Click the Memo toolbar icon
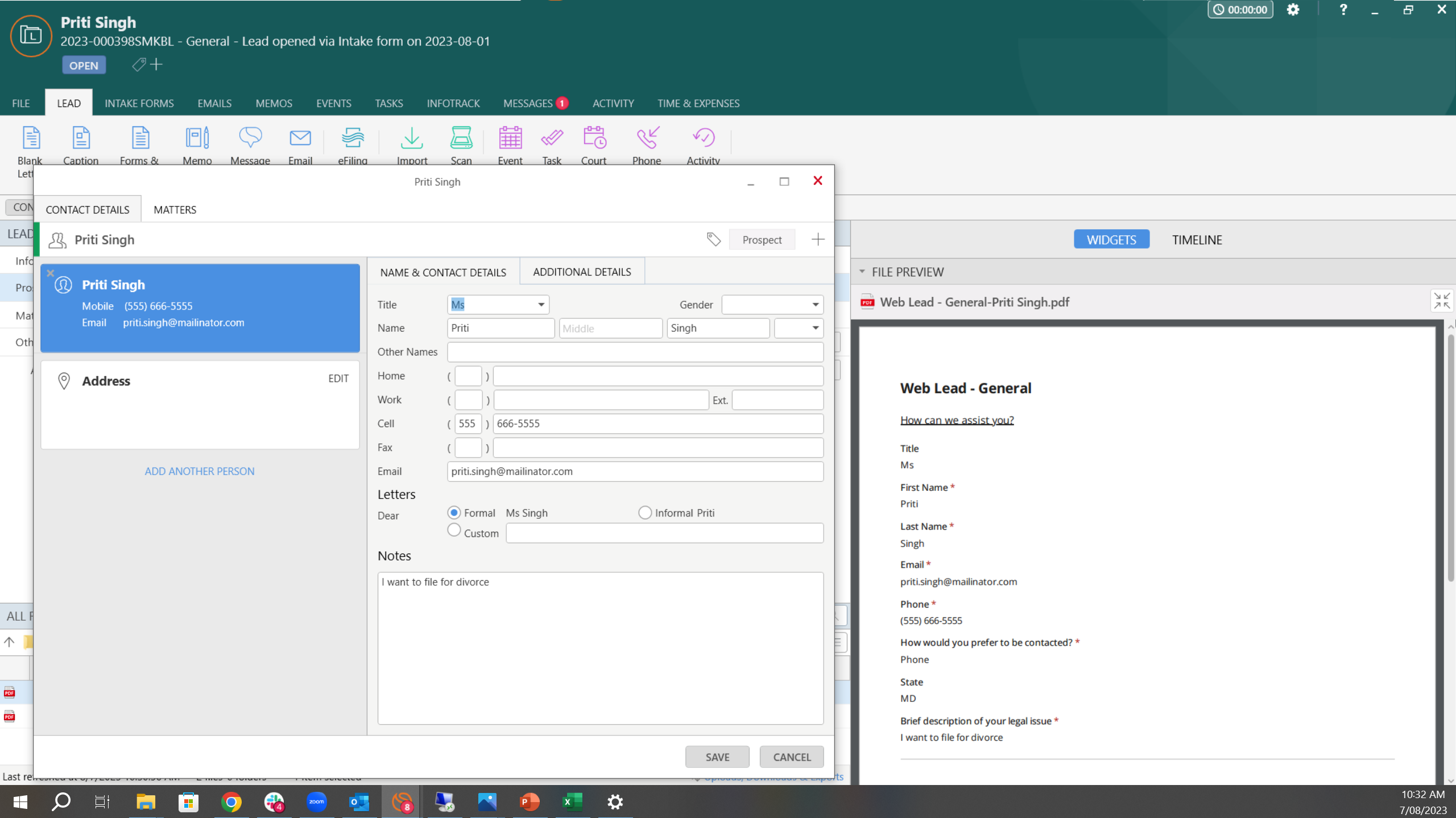This screenshot has width=1456, height=818. (x=197, y=138)
